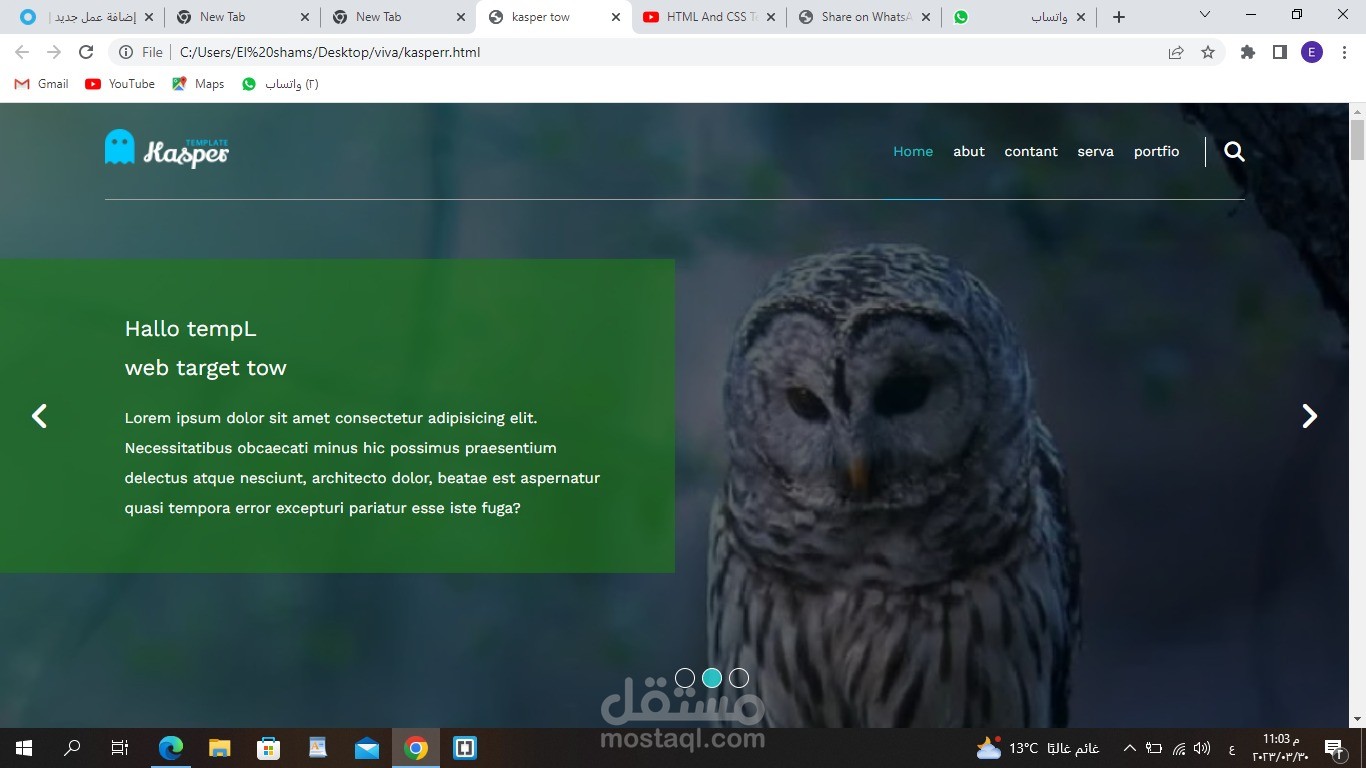Bookmark this page using the star icon

[x=1207, y=52]
